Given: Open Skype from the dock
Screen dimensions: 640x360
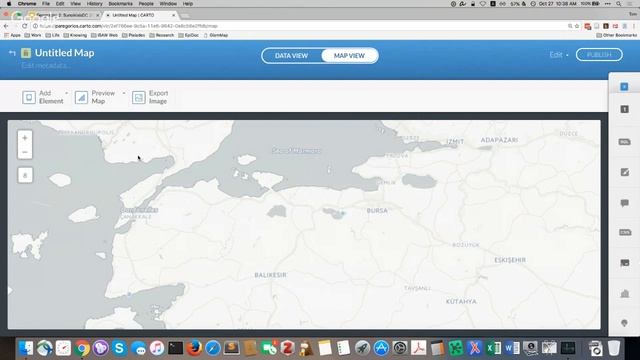Looking at the screenshot, I should [119, 348].
